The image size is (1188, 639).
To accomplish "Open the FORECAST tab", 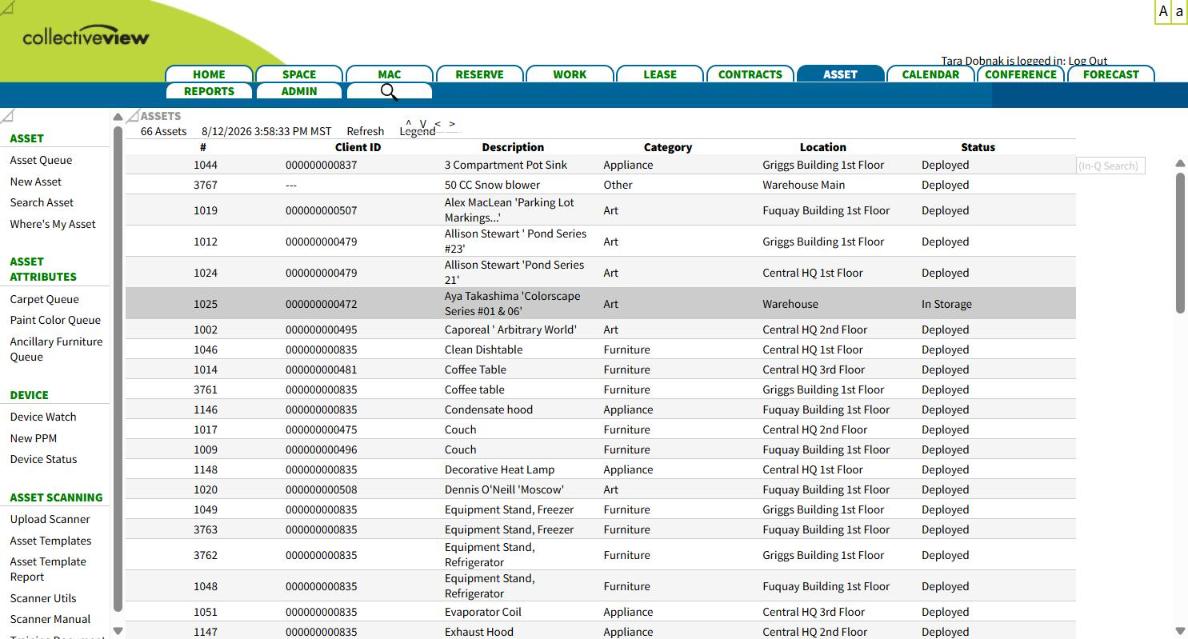I will [x=1111, y=74].
